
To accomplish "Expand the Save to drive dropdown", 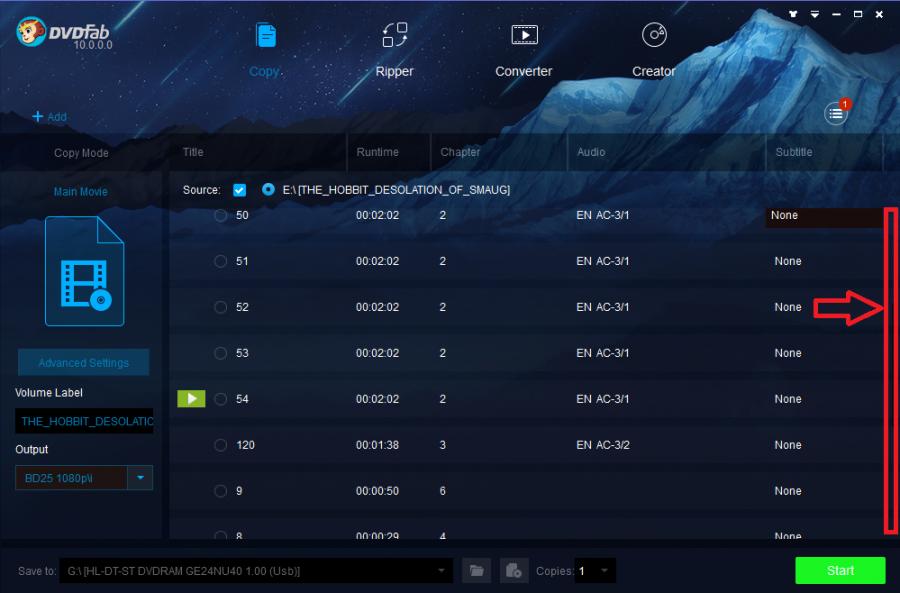I will [441, 571].
